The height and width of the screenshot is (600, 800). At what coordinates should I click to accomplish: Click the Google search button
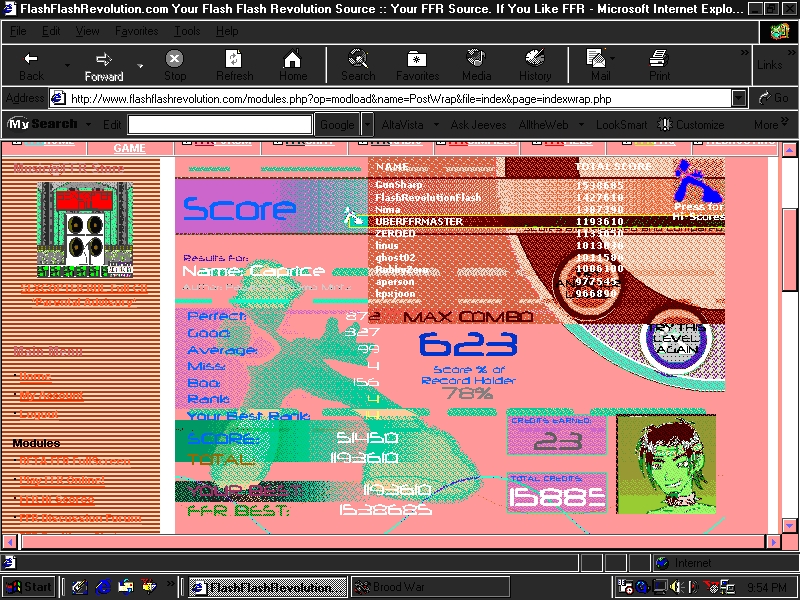coord(337,125)
